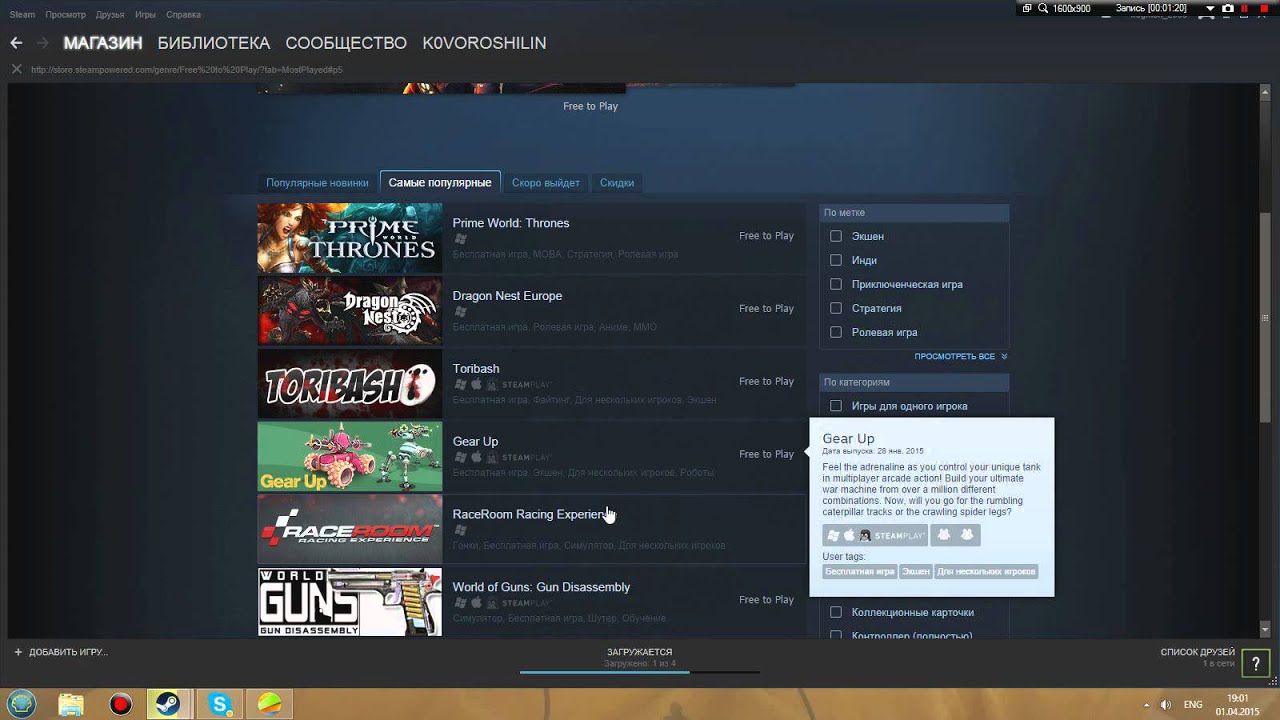Check Игры для одного игрока
1280x720 pixels.
coord(836,406)
